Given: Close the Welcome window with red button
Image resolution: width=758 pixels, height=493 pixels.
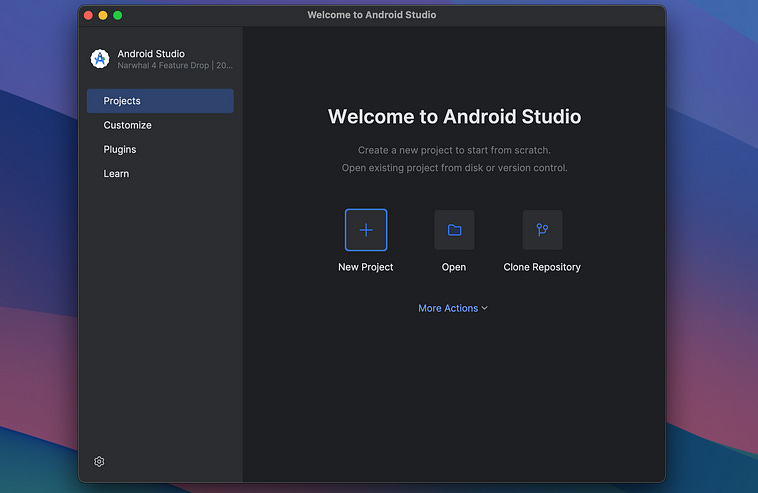Looking at the screenshot, I should coord(88,15).
